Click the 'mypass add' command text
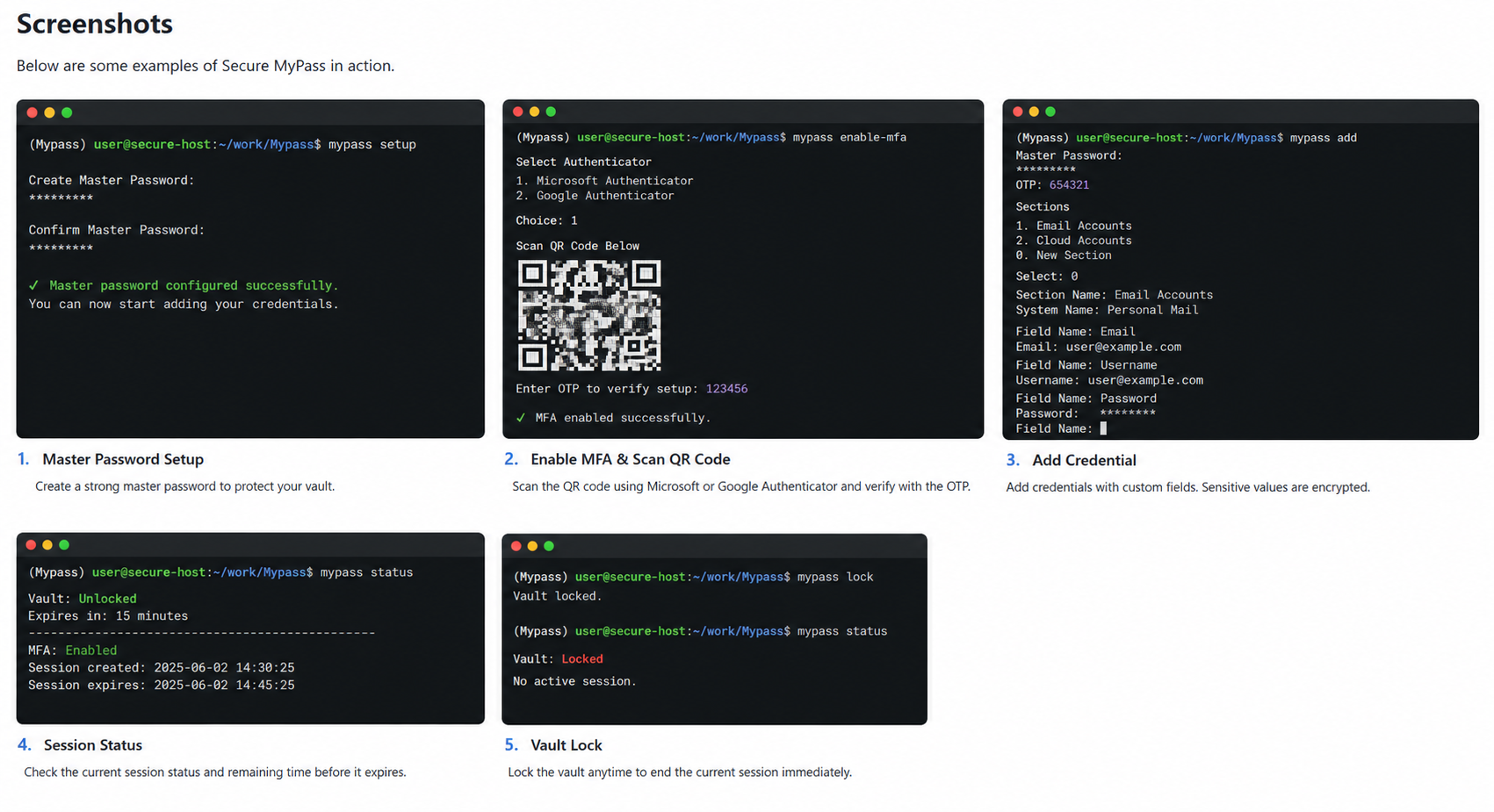 (1324, 138)
